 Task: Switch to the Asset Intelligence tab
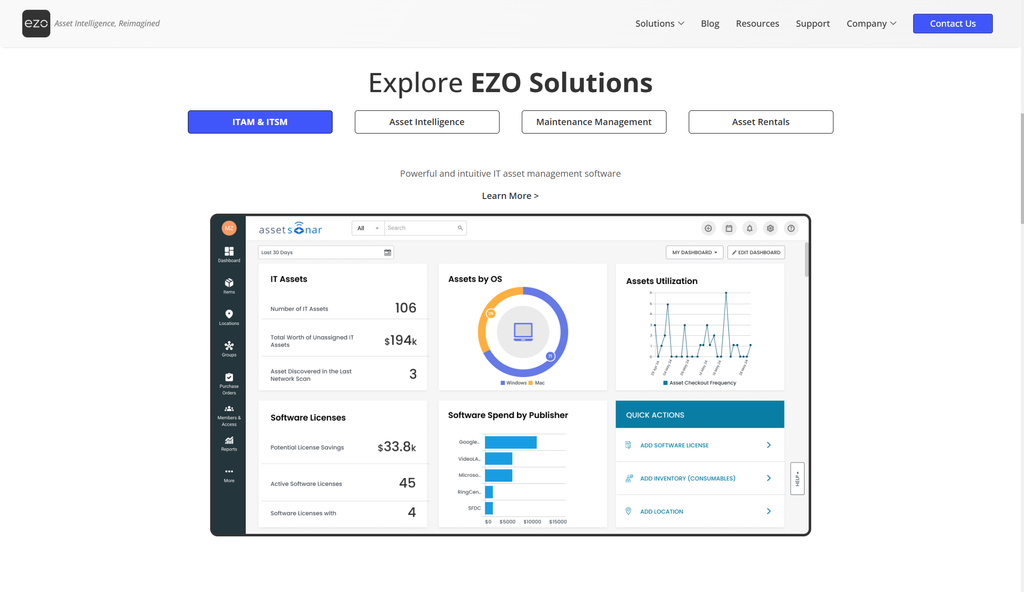tap(426, 121)
